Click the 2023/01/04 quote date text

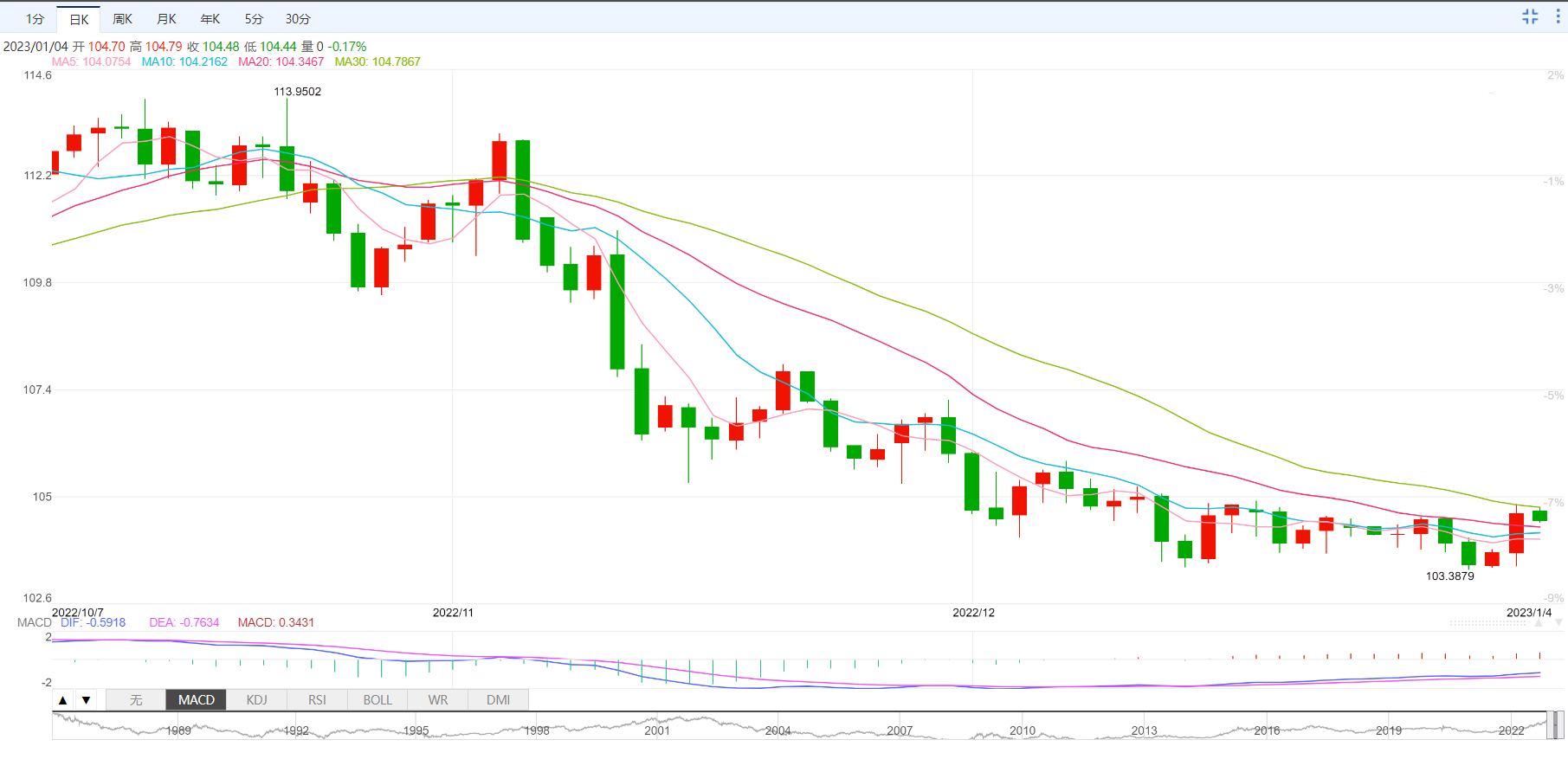point(35,47)
